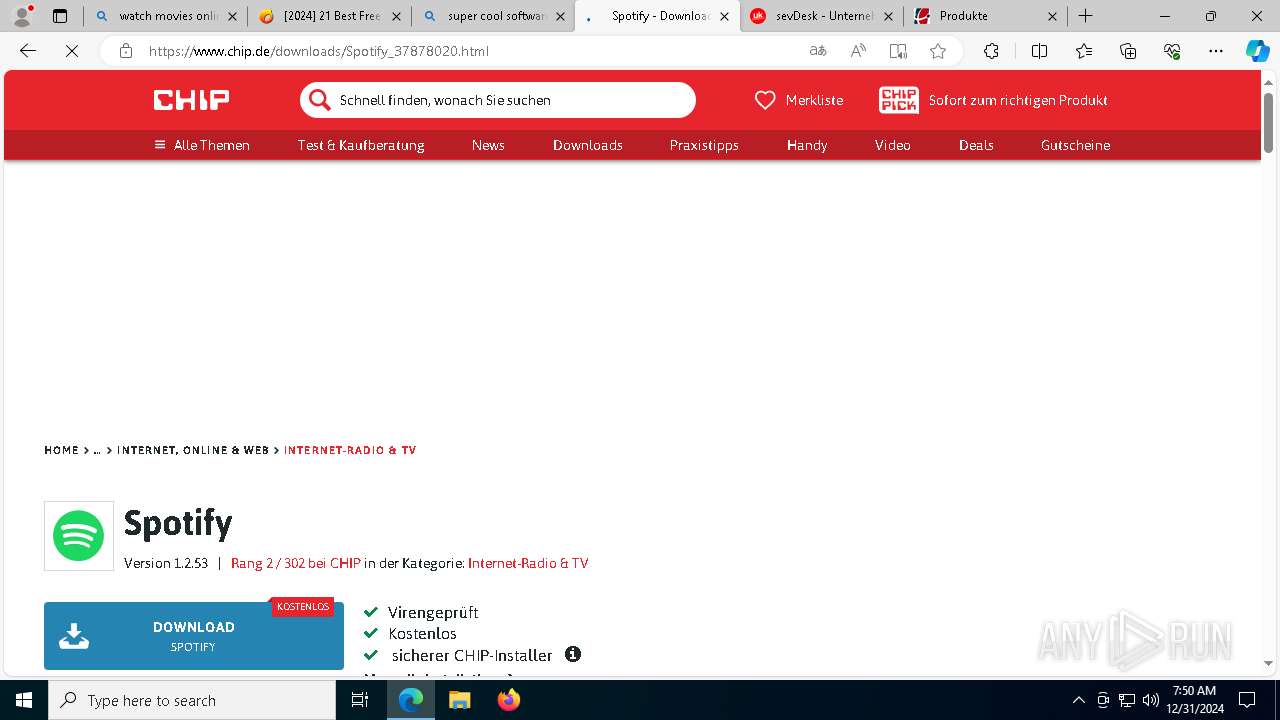The image size is (1280, 720).
Task: Open the Gutscheine section
Action: tap(1075, 145)
